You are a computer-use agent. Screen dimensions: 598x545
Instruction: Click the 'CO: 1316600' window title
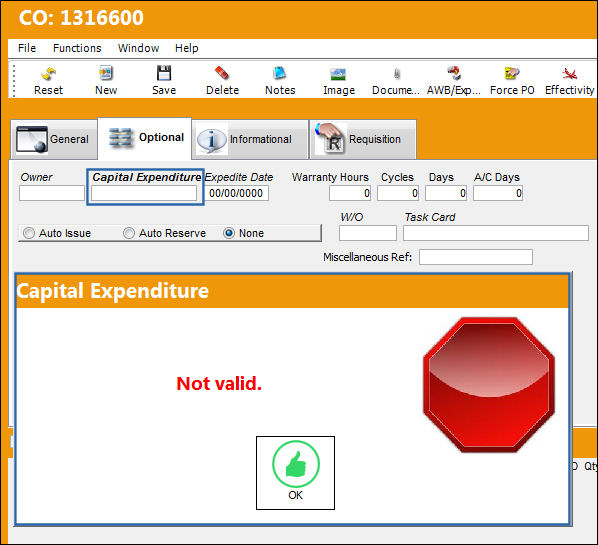81,18
